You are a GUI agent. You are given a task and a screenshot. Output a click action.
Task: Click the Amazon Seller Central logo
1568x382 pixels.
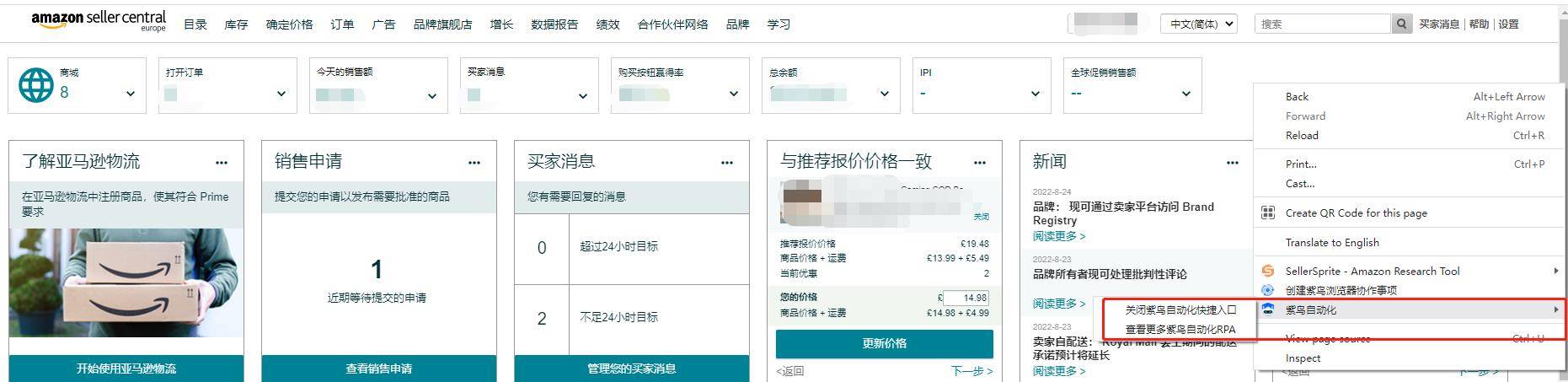click(99, 21)
